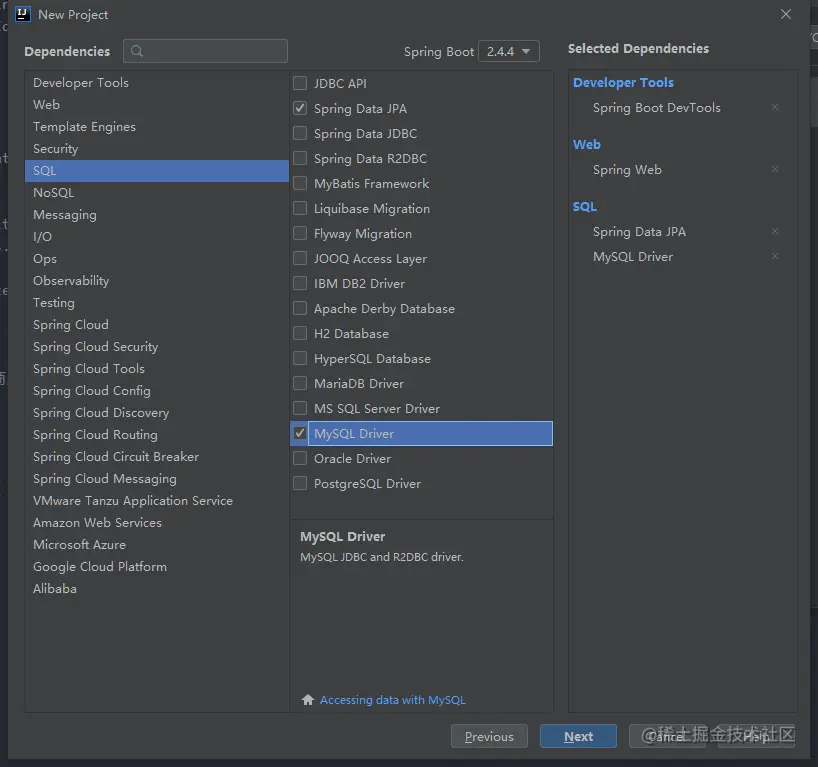
Task: Select the Web category in the dependencies list
Action: [47, 104]
